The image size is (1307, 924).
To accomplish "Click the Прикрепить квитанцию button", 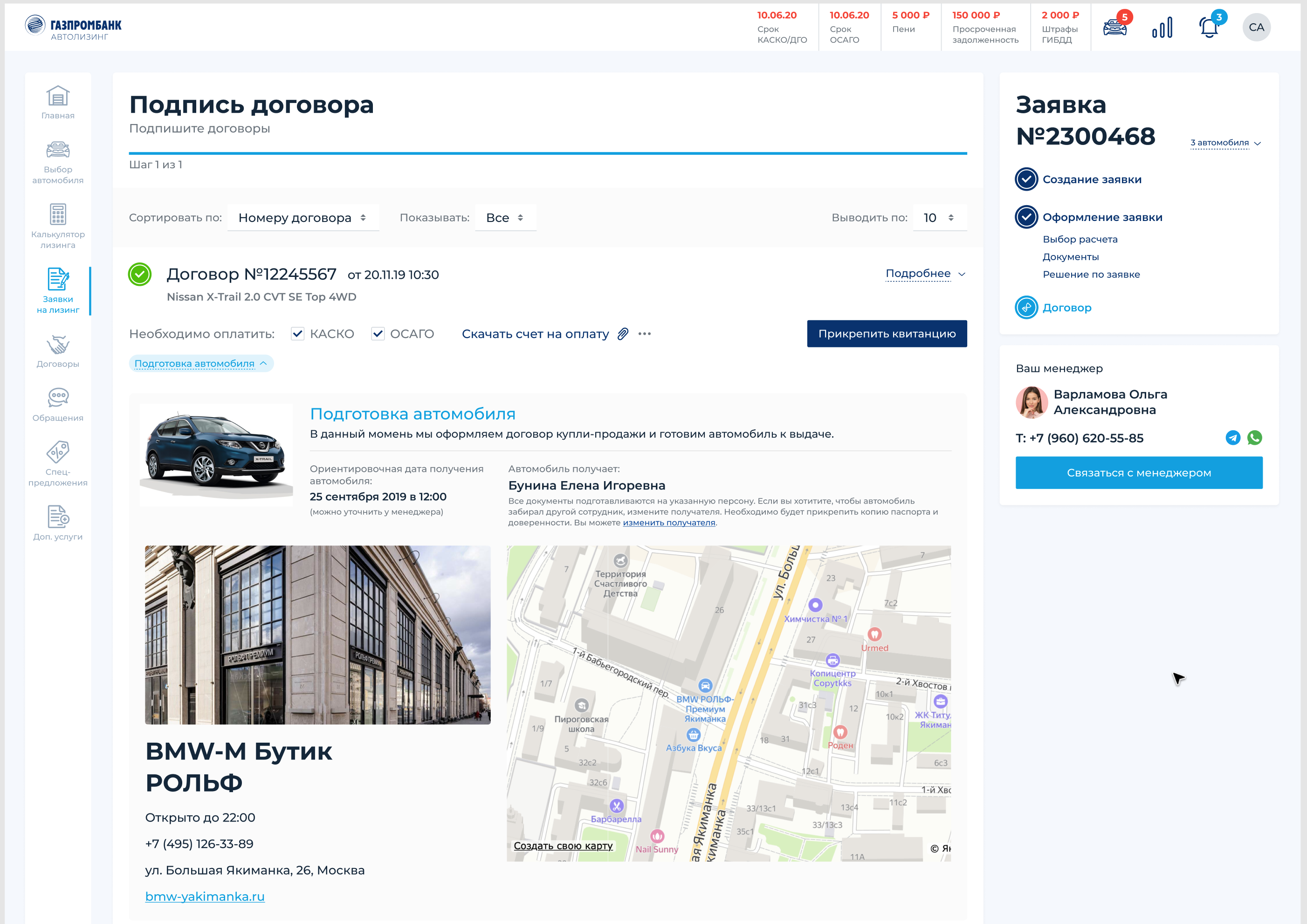I will coord(886,334).
